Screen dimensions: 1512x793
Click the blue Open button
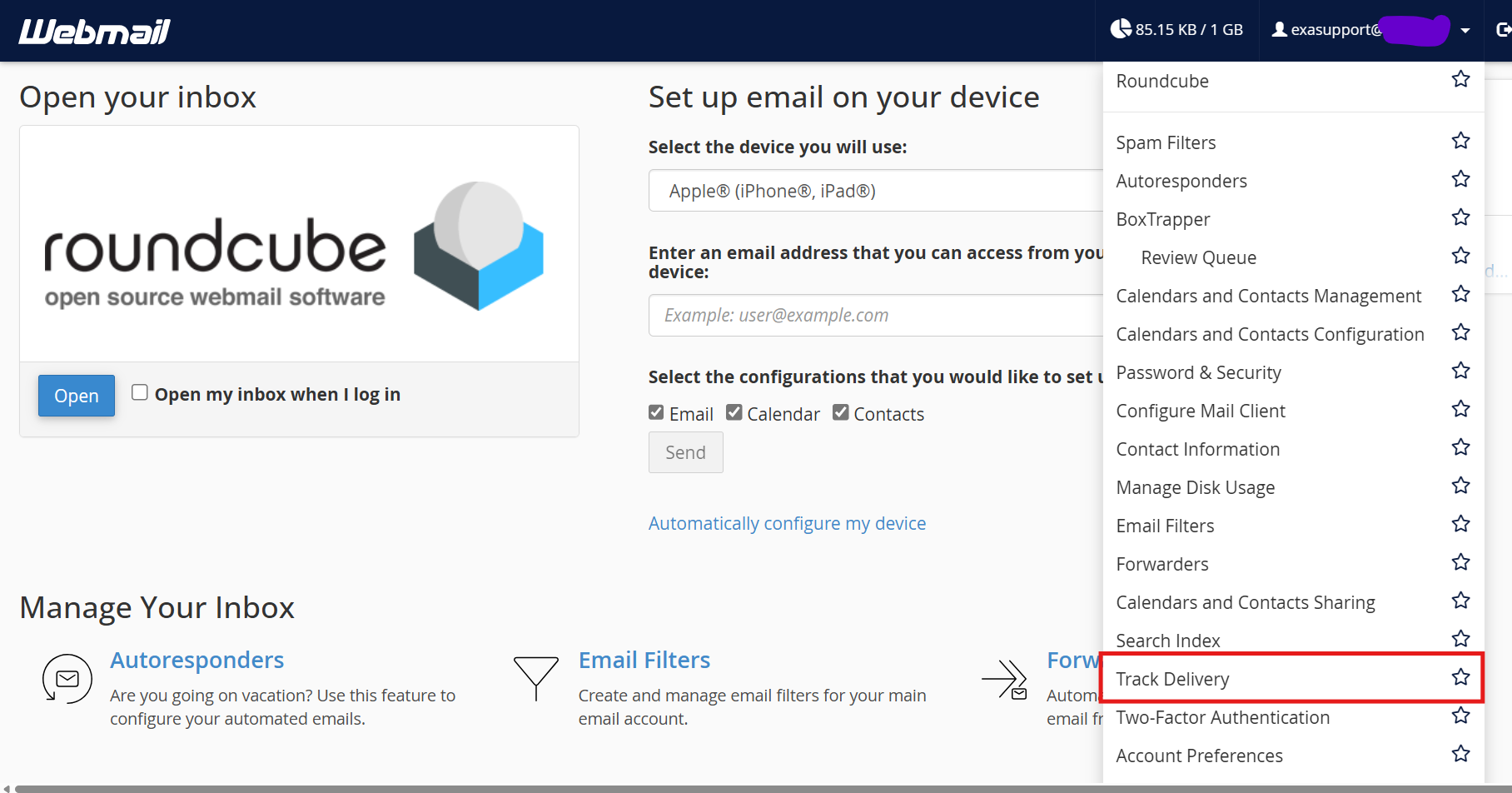[77, 396]
